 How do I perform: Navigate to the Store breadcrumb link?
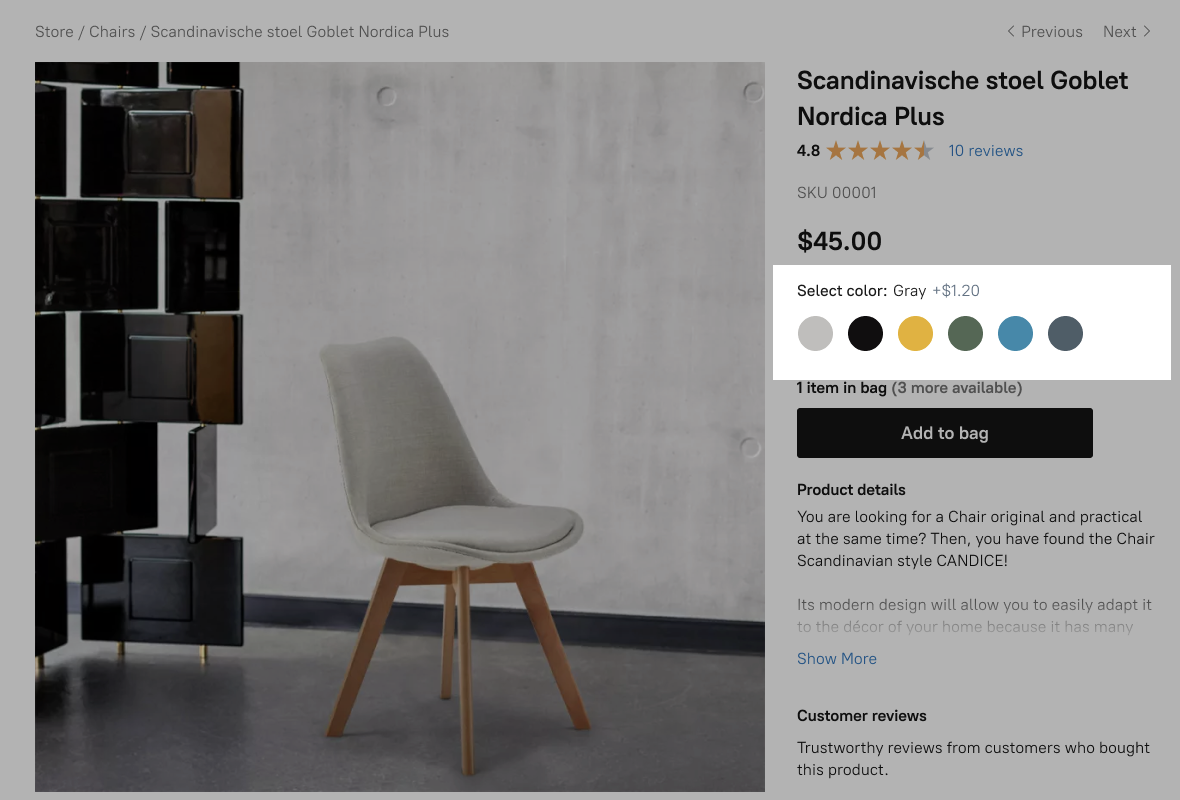coord(54,31)
